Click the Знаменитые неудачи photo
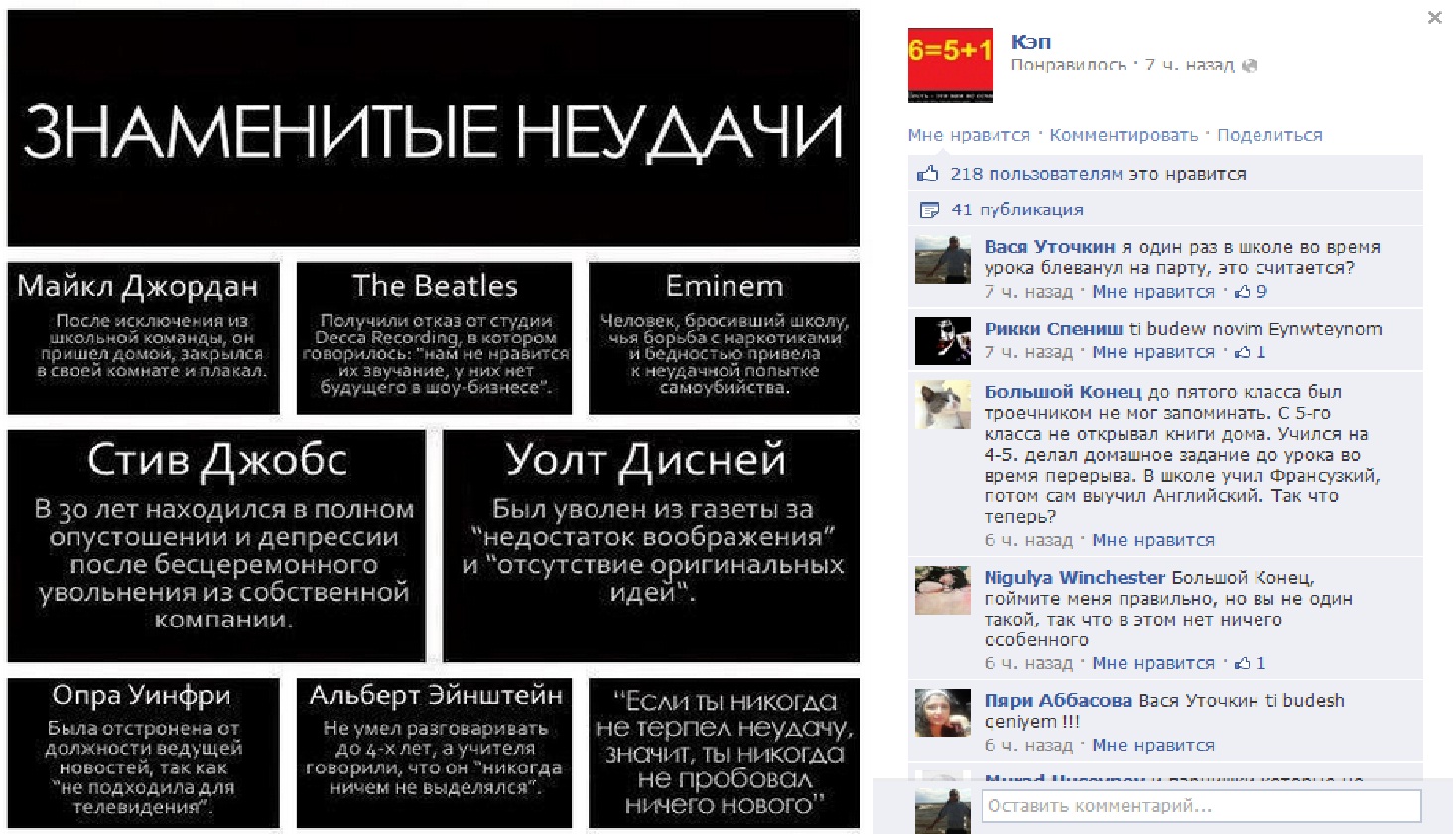1456x834 pixels. (x=434, y=420)
